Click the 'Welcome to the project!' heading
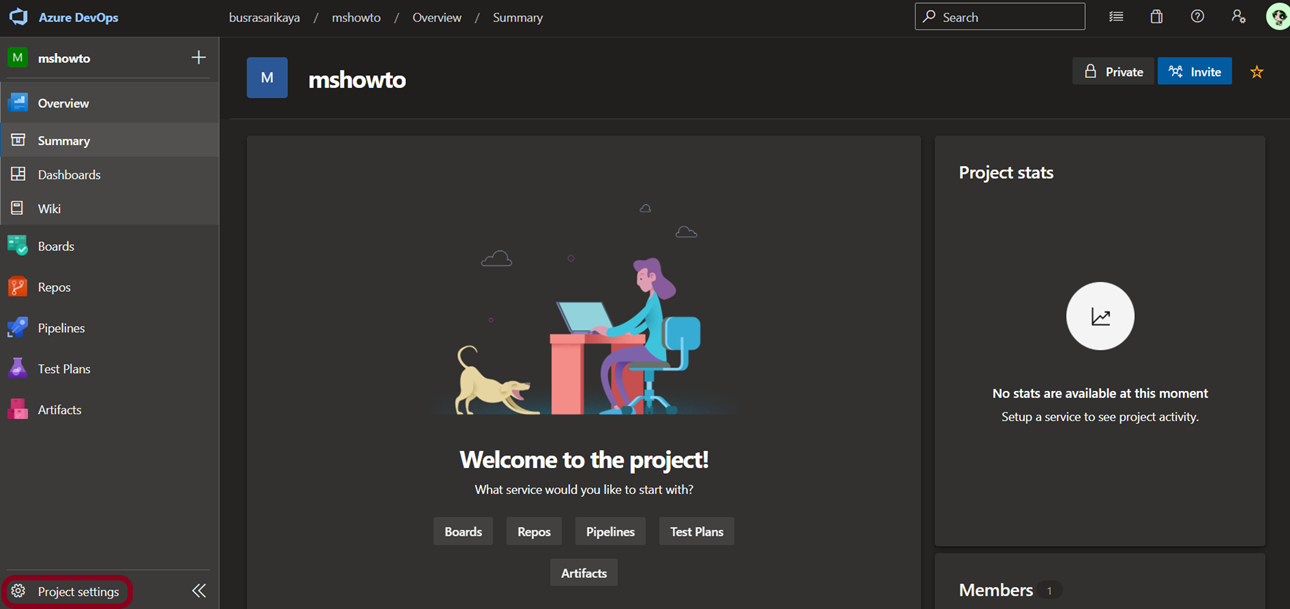Image resolution: width=1290 pixels, height=609 pixels. coord(584,459)
